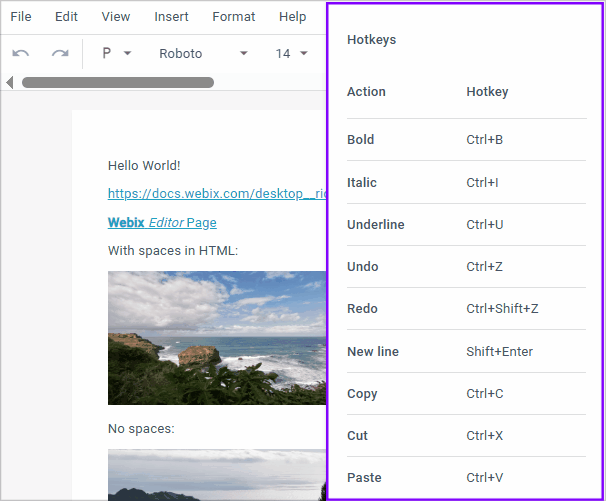Click the Bold row in the Hotkeys list
The height and width of the screenshot is (501, 606).
point(466,140)
